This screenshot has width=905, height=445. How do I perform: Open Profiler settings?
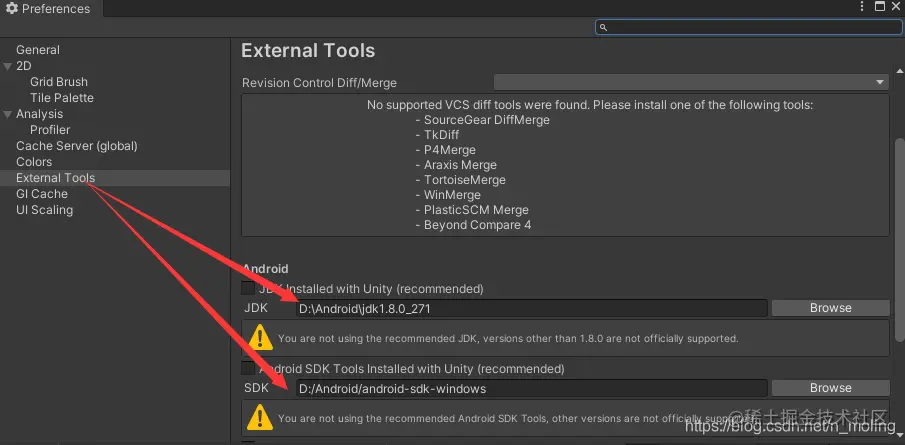click(x=50, y=130)
